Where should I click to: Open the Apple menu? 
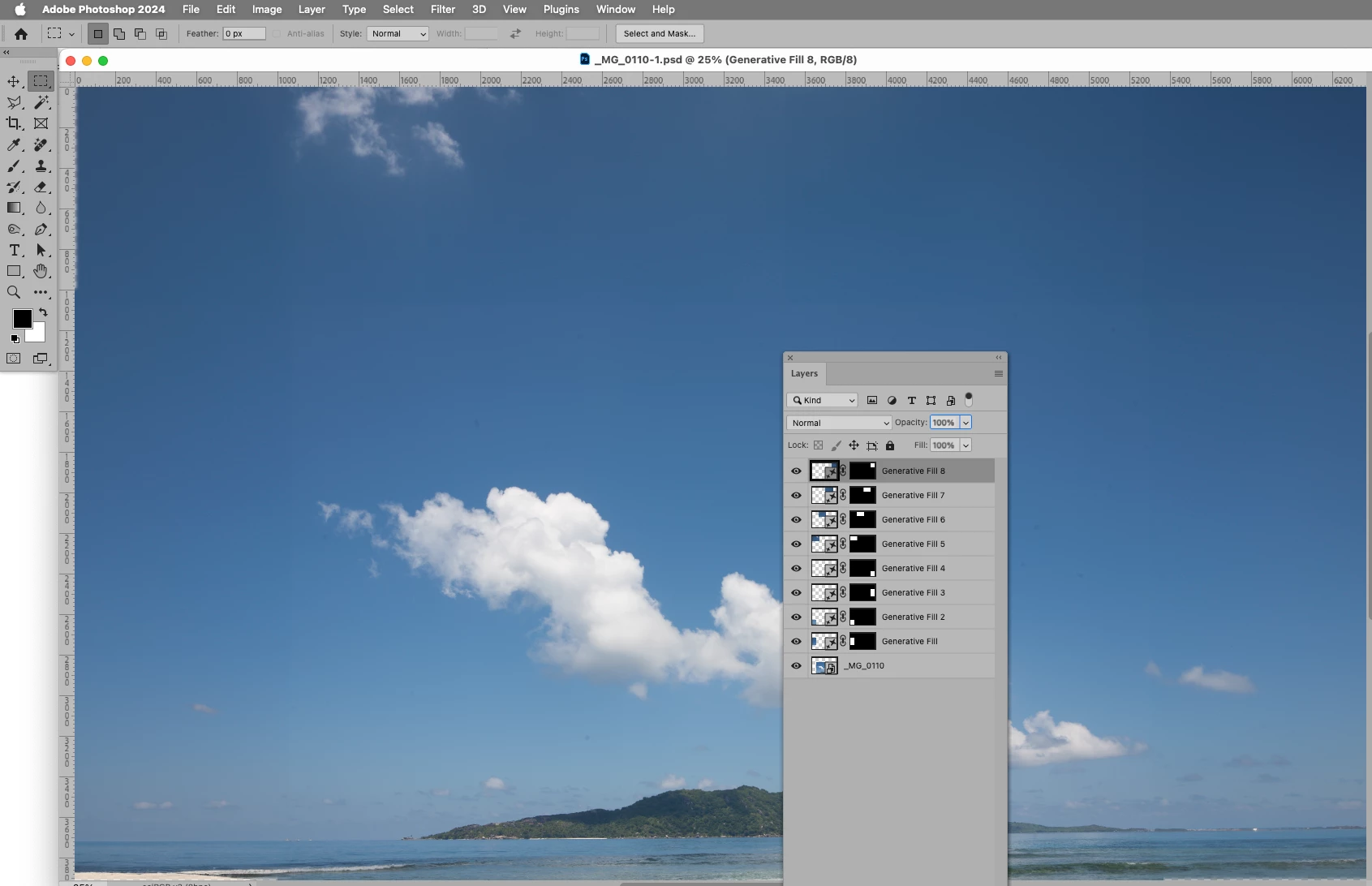19,9
